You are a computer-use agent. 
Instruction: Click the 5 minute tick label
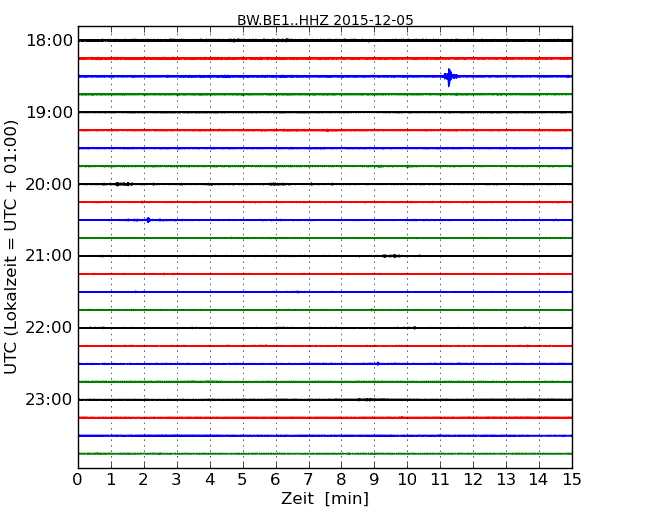243,480
